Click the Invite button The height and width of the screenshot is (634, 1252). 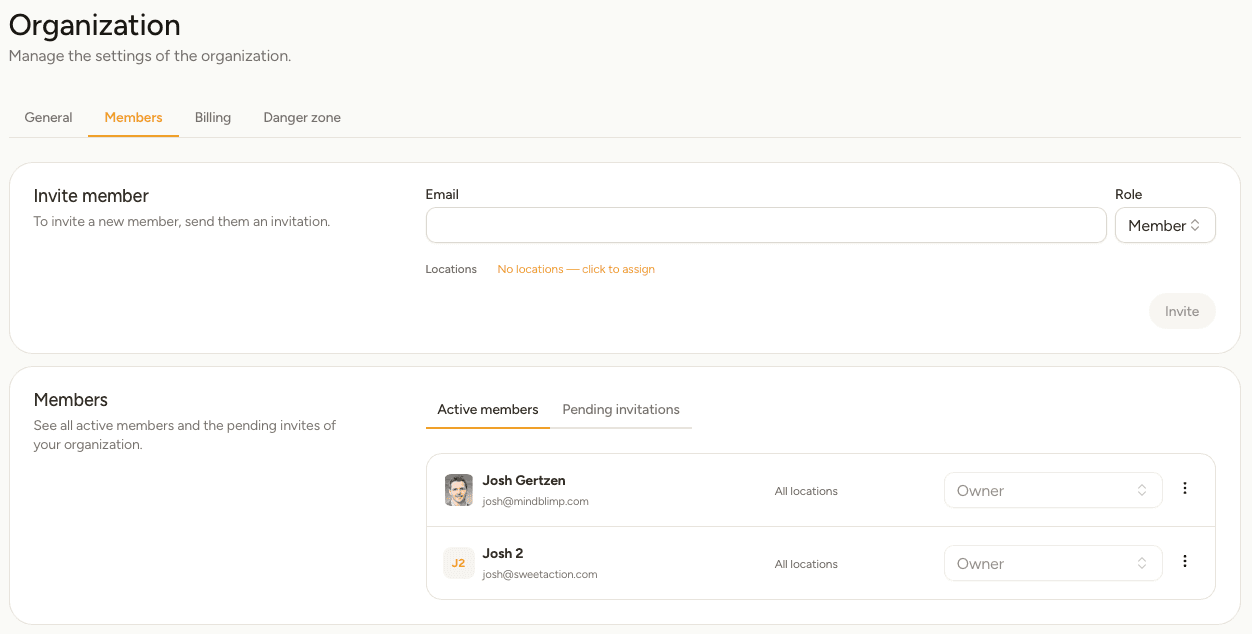coord(1182,311)
